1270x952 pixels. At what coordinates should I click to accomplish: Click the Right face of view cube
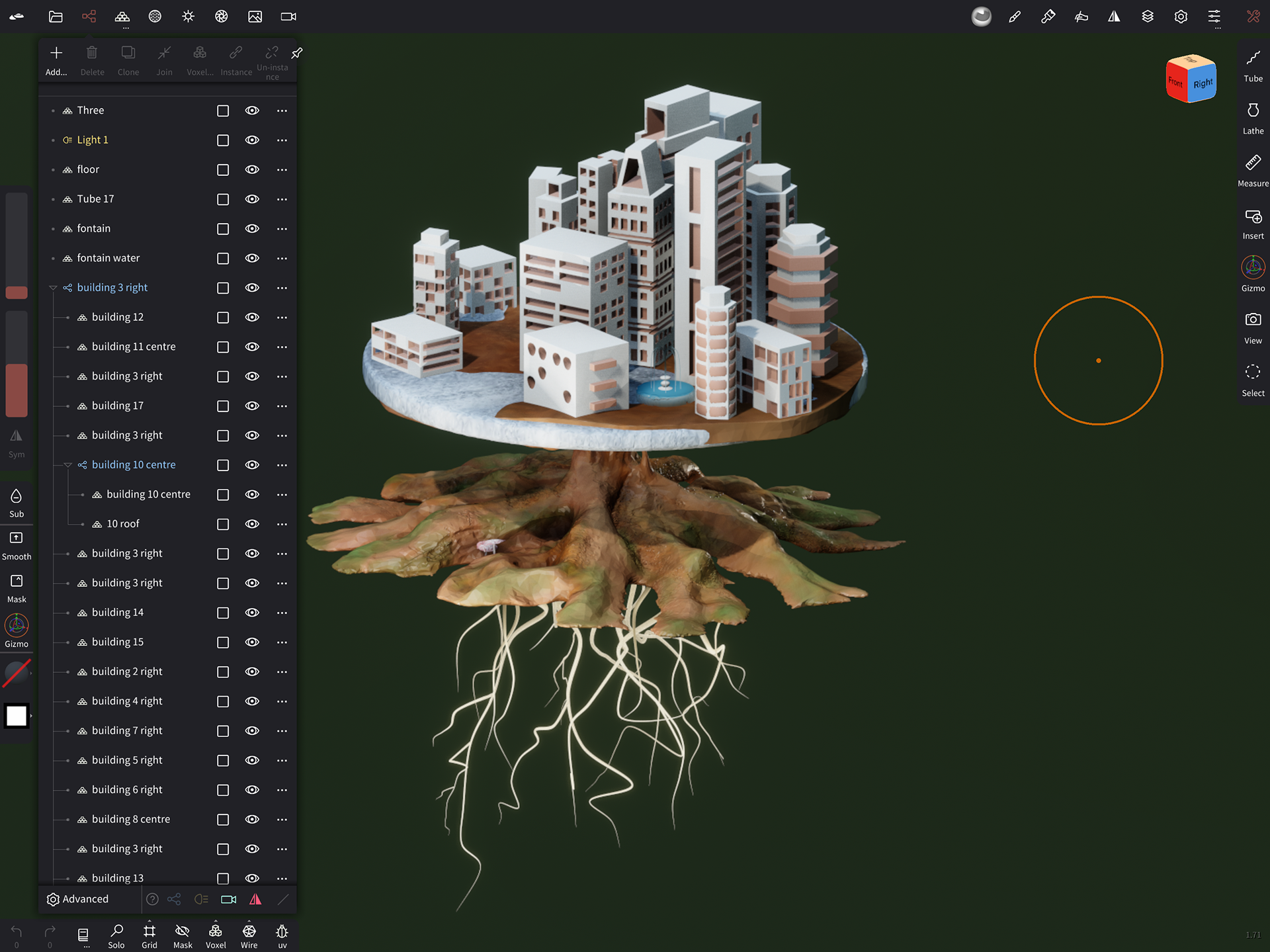[1203, 83]
